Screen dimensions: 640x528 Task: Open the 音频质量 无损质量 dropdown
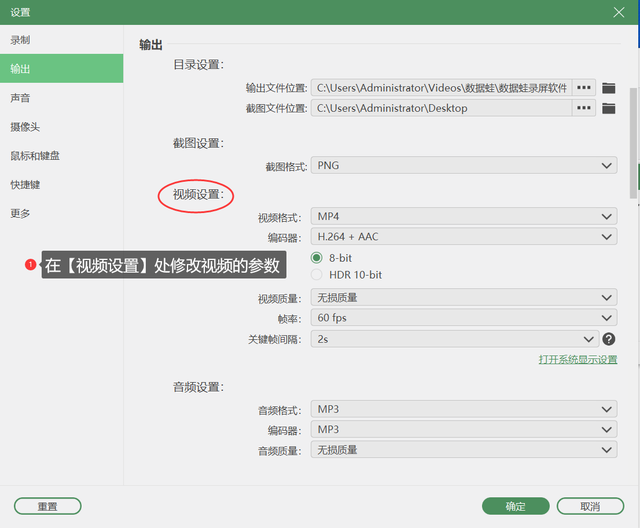(464, 450)
